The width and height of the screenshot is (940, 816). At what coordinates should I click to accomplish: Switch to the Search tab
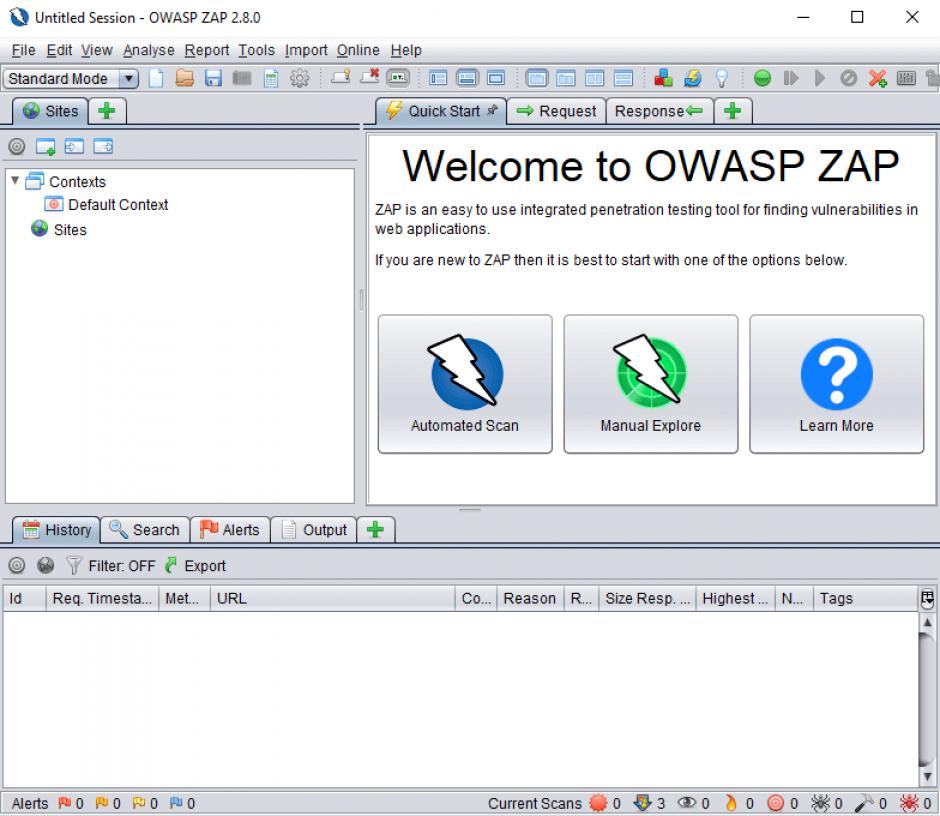(145, 530)
